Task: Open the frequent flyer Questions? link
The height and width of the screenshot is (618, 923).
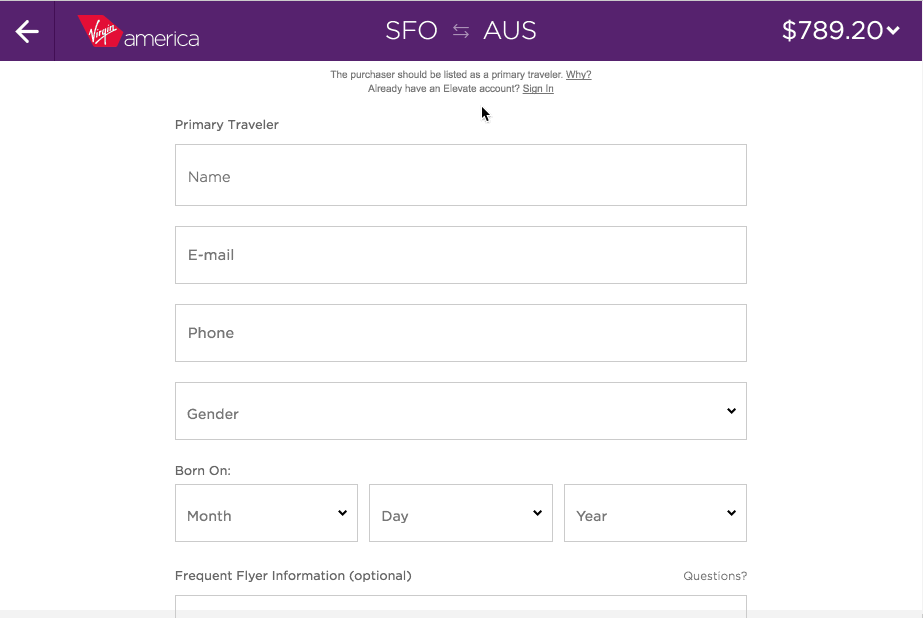Action: [x=715, y=576]
